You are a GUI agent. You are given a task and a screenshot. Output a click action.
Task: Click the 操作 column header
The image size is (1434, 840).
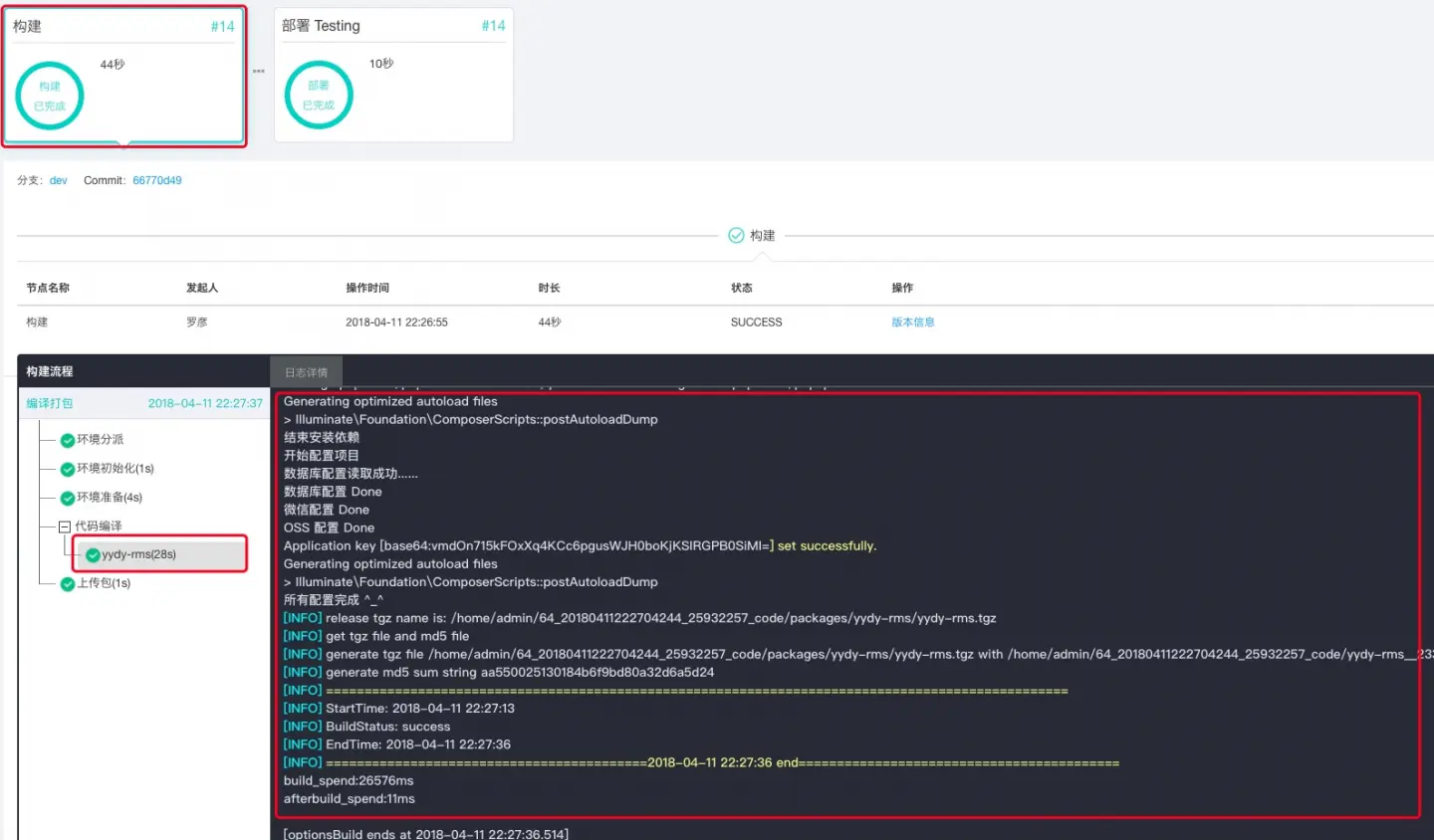coord(902,288)
